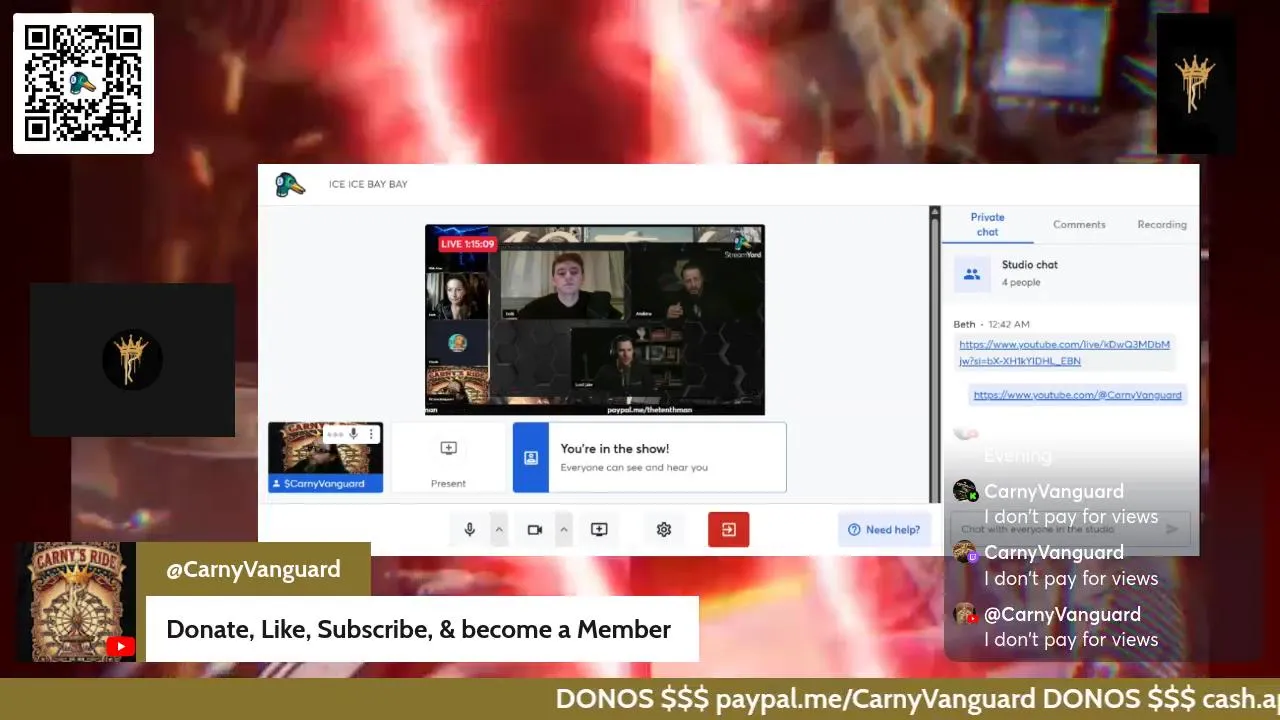The height and width of the screenshot is (720, 1280).
Task: Click the $CarnyVanguard participant thumbnail
Action: pyautogui.click(x=325, y=457)
